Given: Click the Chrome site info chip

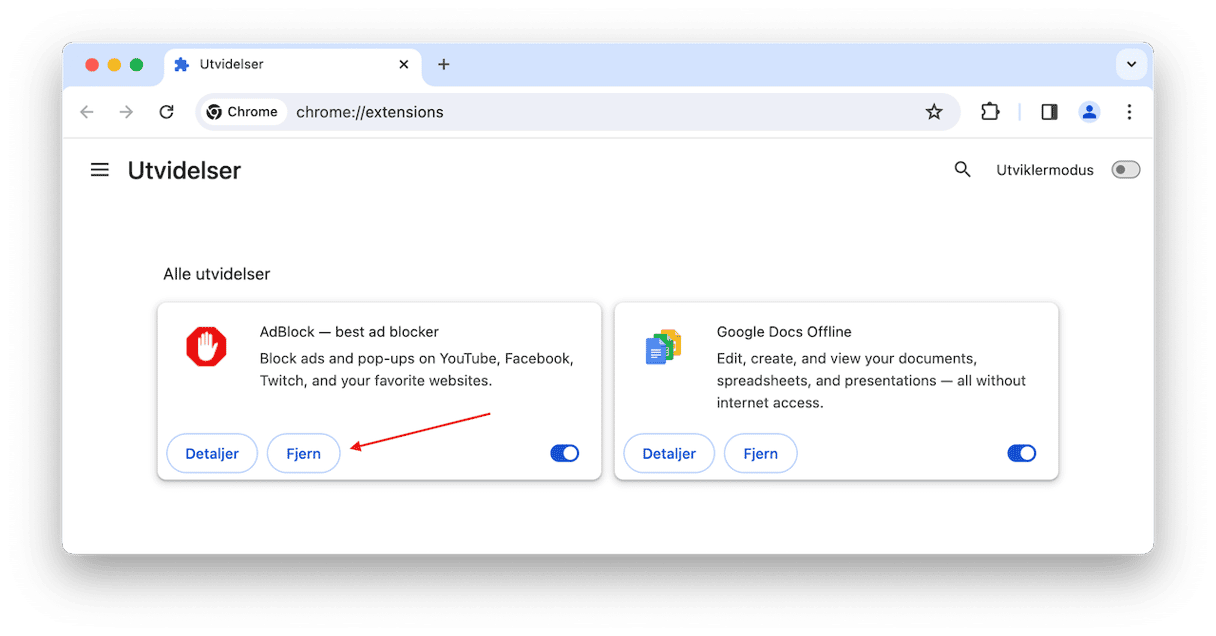Looking at the screenshot, I should [x=243, y=112].
